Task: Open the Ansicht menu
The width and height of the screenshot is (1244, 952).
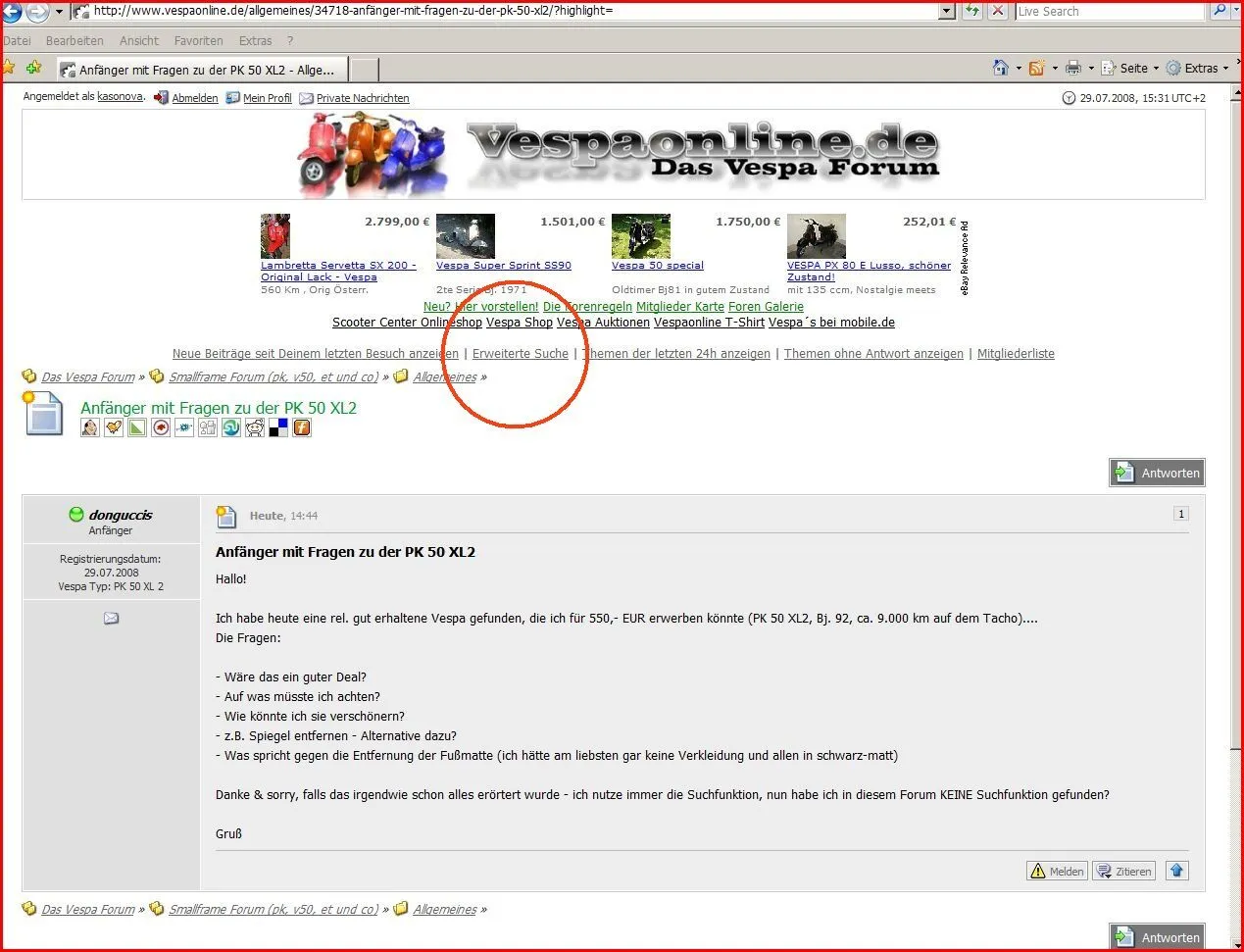Action: [x=139, y=40]
